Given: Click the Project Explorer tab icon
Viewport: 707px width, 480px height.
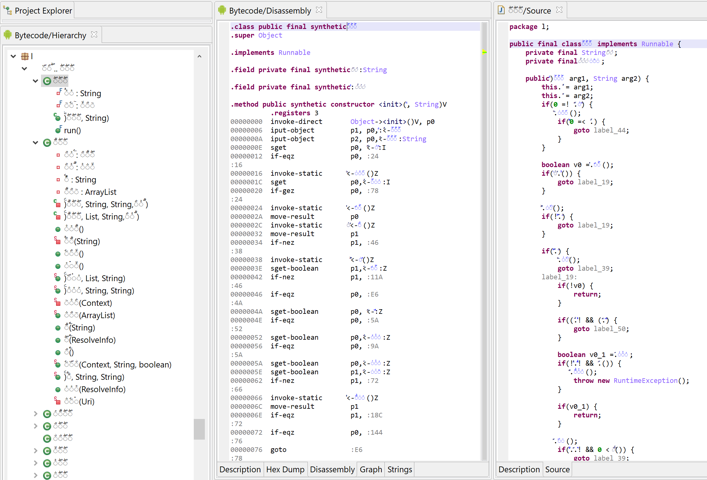Looking at the screenshot, I should tap(8, 10).
